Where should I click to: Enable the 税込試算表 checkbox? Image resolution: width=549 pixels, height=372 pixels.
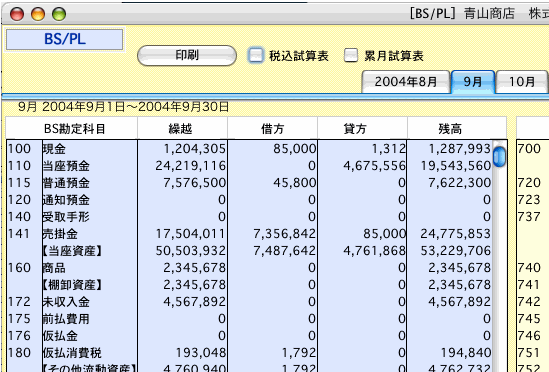point(255,55)
